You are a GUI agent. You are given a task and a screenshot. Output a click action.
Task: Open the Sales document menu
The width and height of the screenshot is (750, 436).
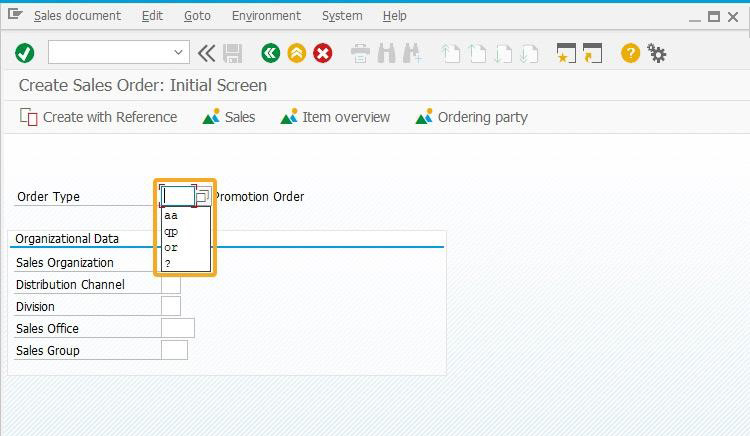point(77,16)
